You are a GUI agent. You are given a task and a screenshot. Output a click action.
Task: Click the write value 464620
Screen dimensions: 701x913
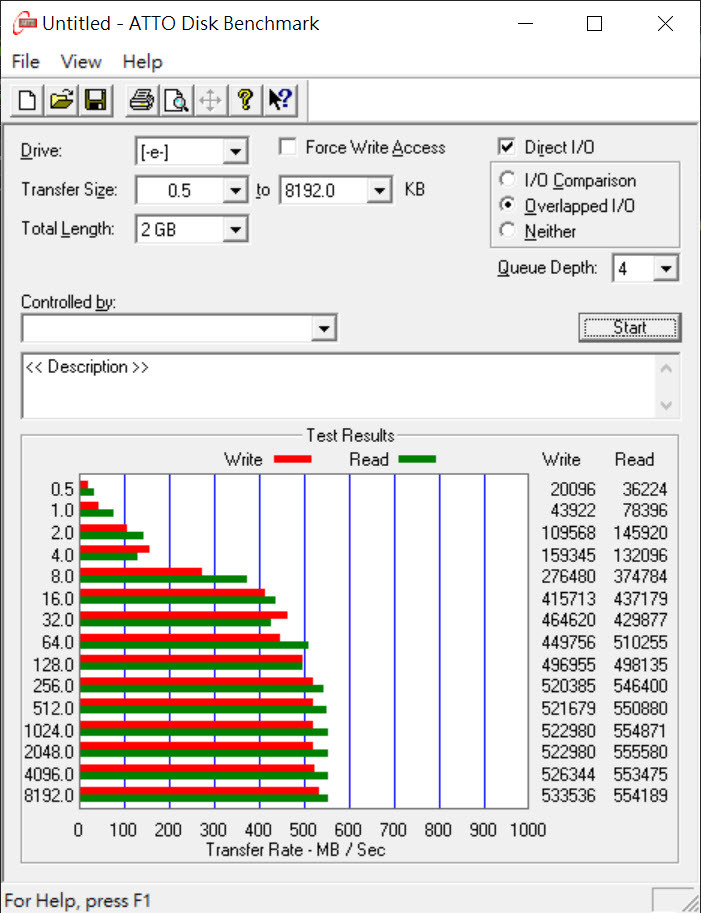point(568,620)
